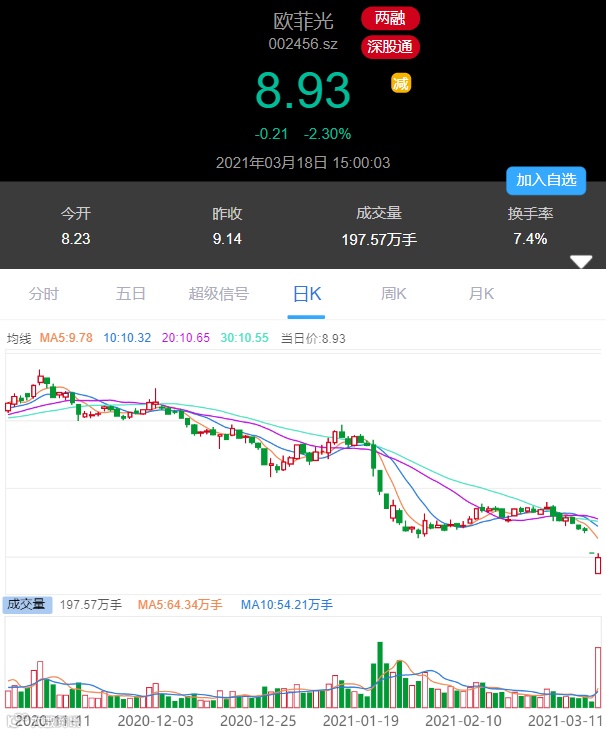
Task: Click the -2.30% change percentage
Action: pyautogui.click(x=328, y=134)
